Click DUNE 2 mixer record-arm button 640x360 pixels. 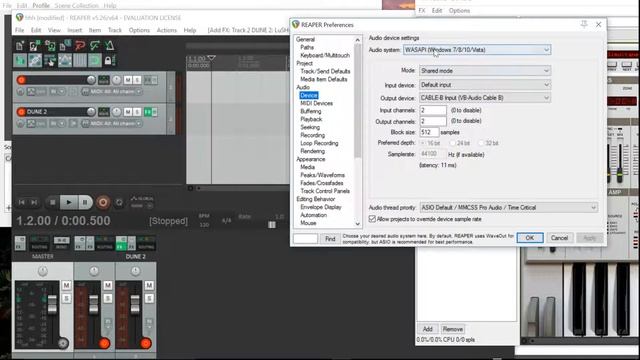[146, 343]
